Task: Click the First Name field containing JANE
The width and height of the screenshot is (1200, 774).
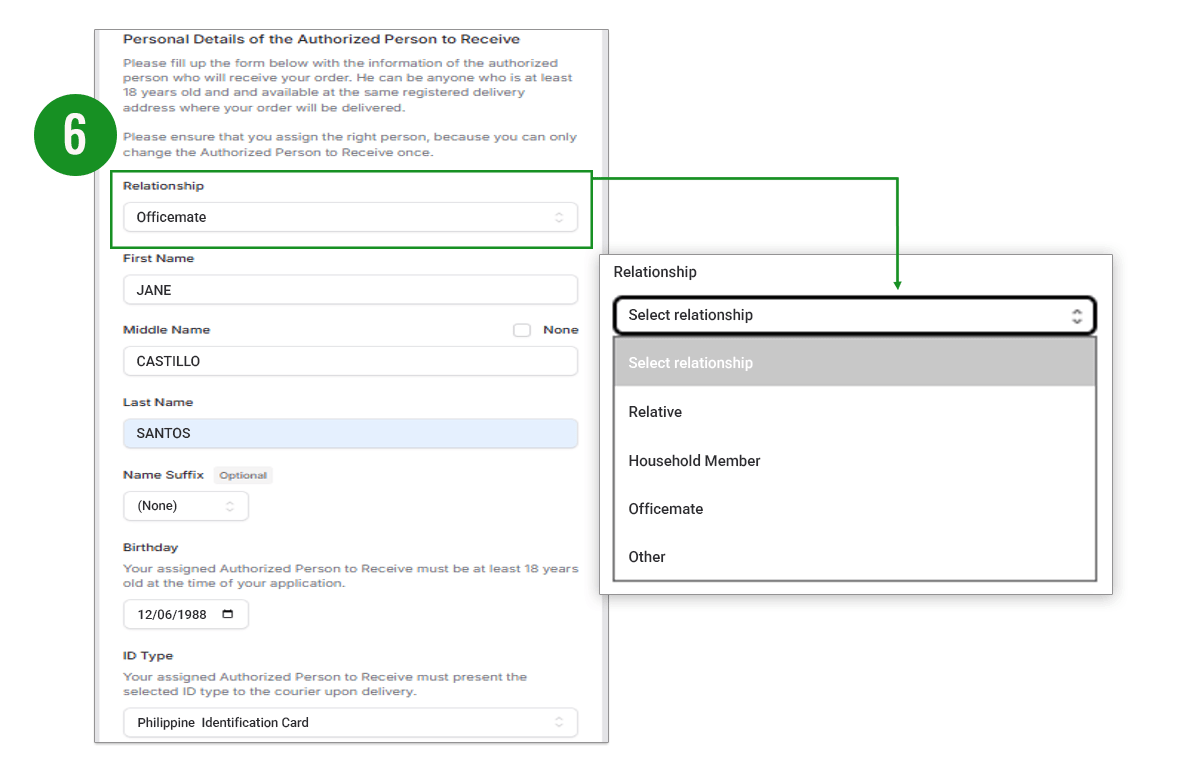Action: 349,290
